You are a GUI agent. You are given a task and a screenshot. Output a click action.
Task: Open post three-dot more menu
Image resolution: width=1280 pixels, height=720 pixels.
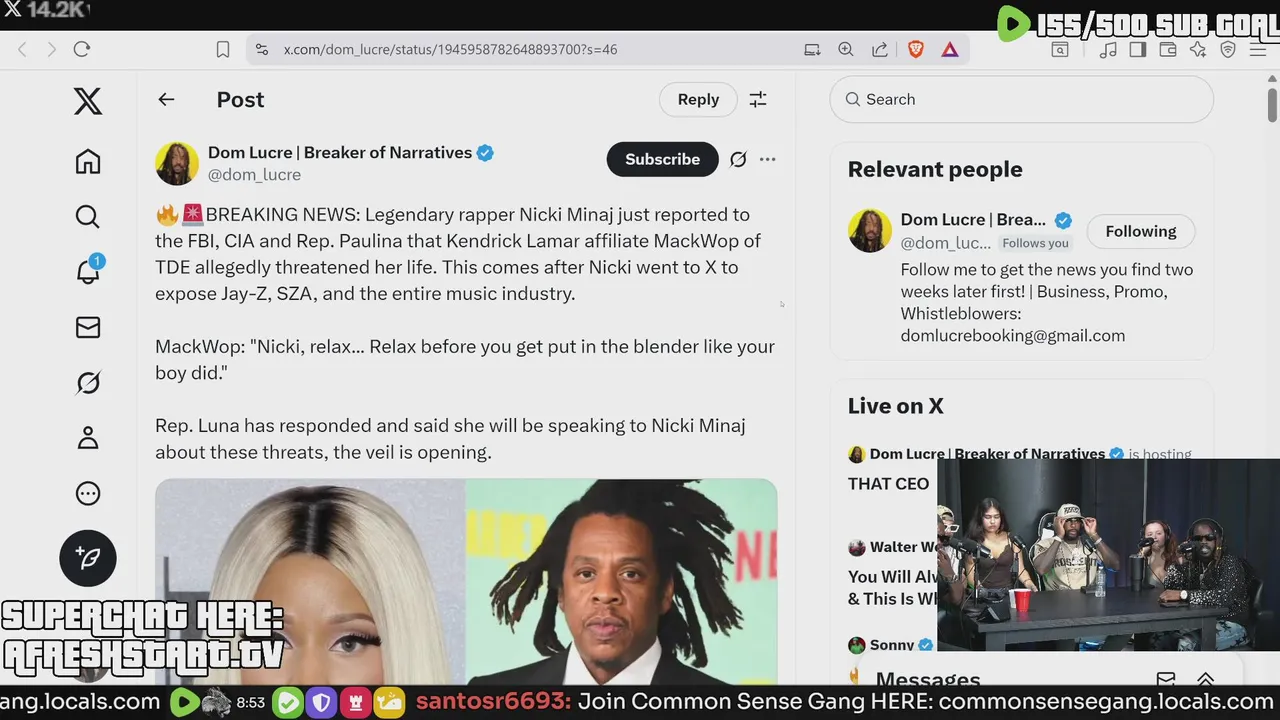click(x=767, y=159)
